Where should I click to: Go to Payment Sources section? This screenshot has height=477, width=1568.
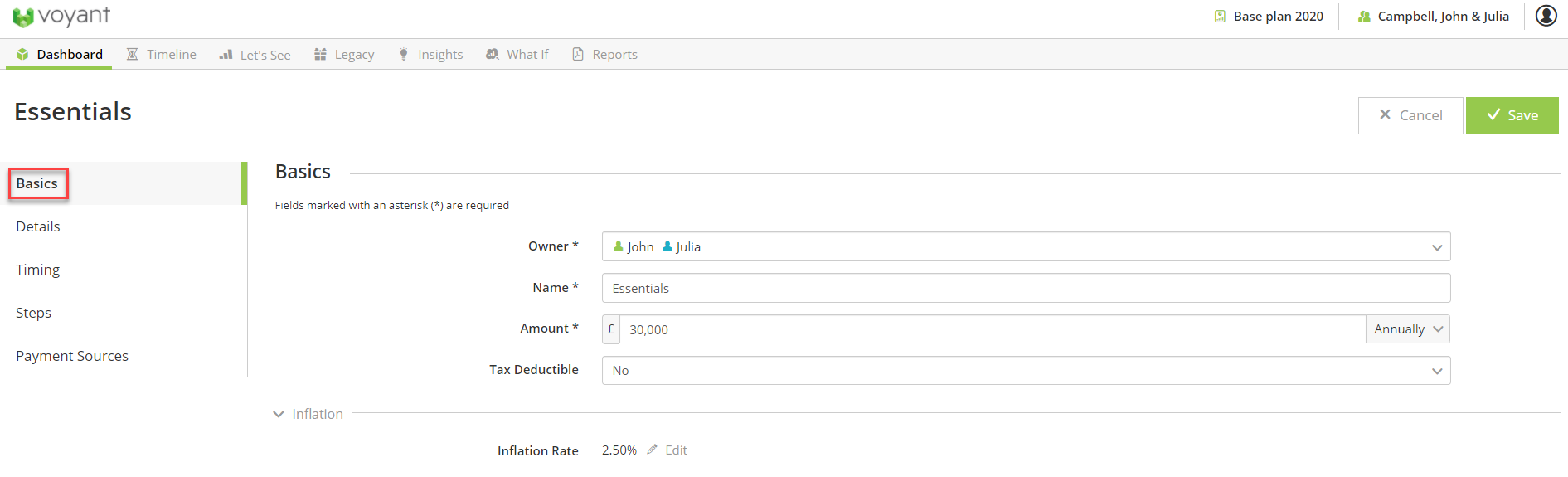pyautogui.click(x=72, y=356)
